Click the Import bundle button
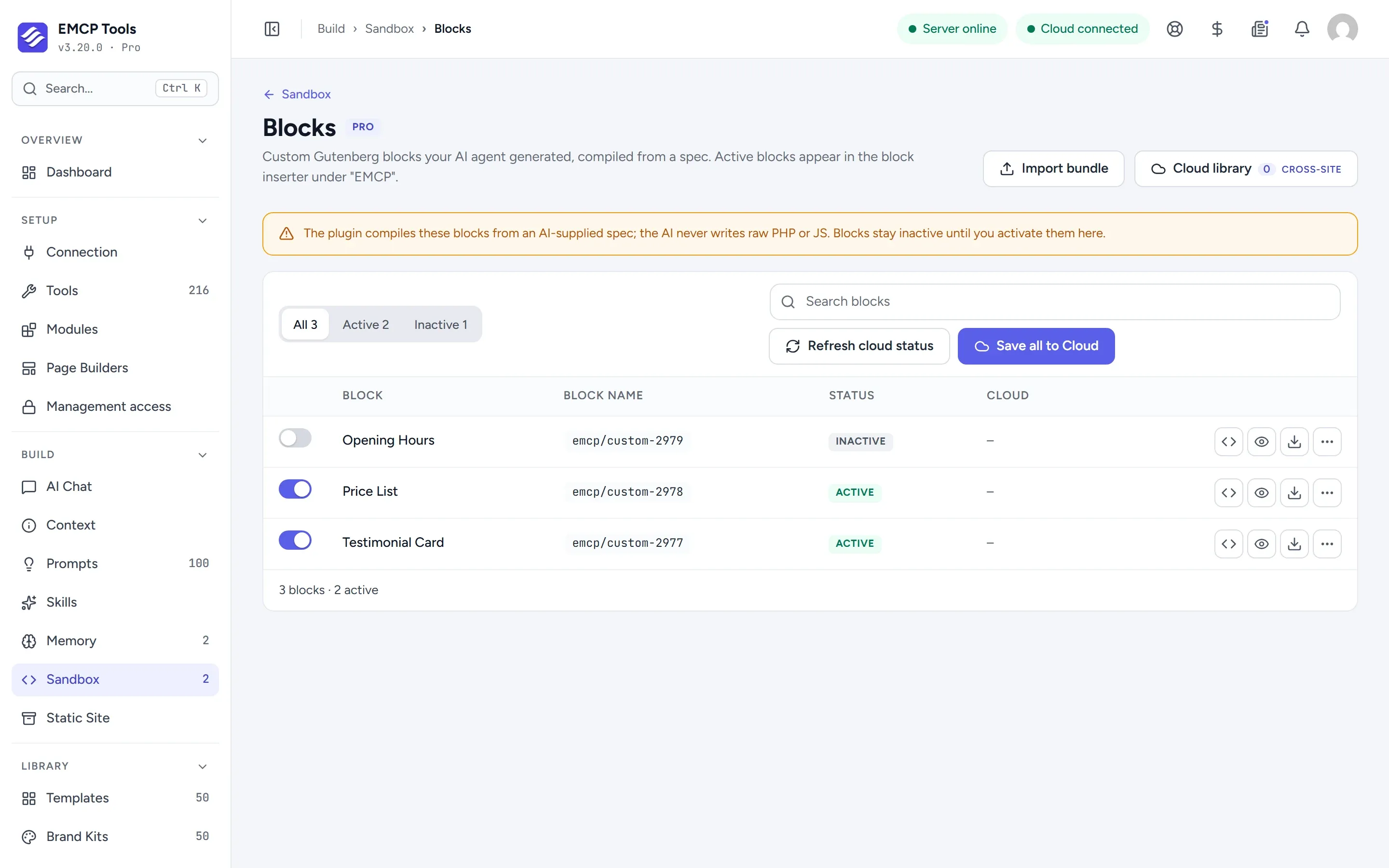The width and height of the screenshot is (1389, 868). [x=1053, y=169]
